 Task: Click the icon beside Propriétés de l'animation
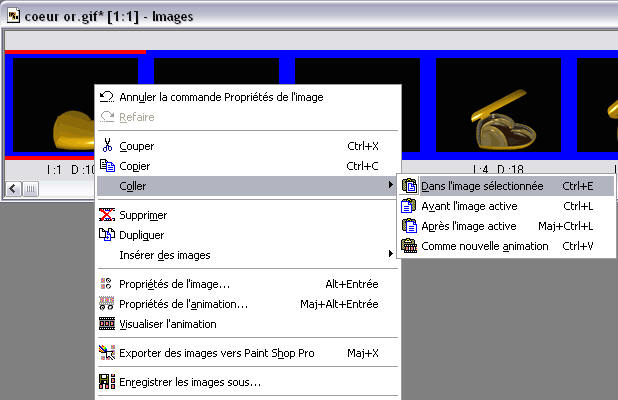pyautogui.click(x=106, y=303)
